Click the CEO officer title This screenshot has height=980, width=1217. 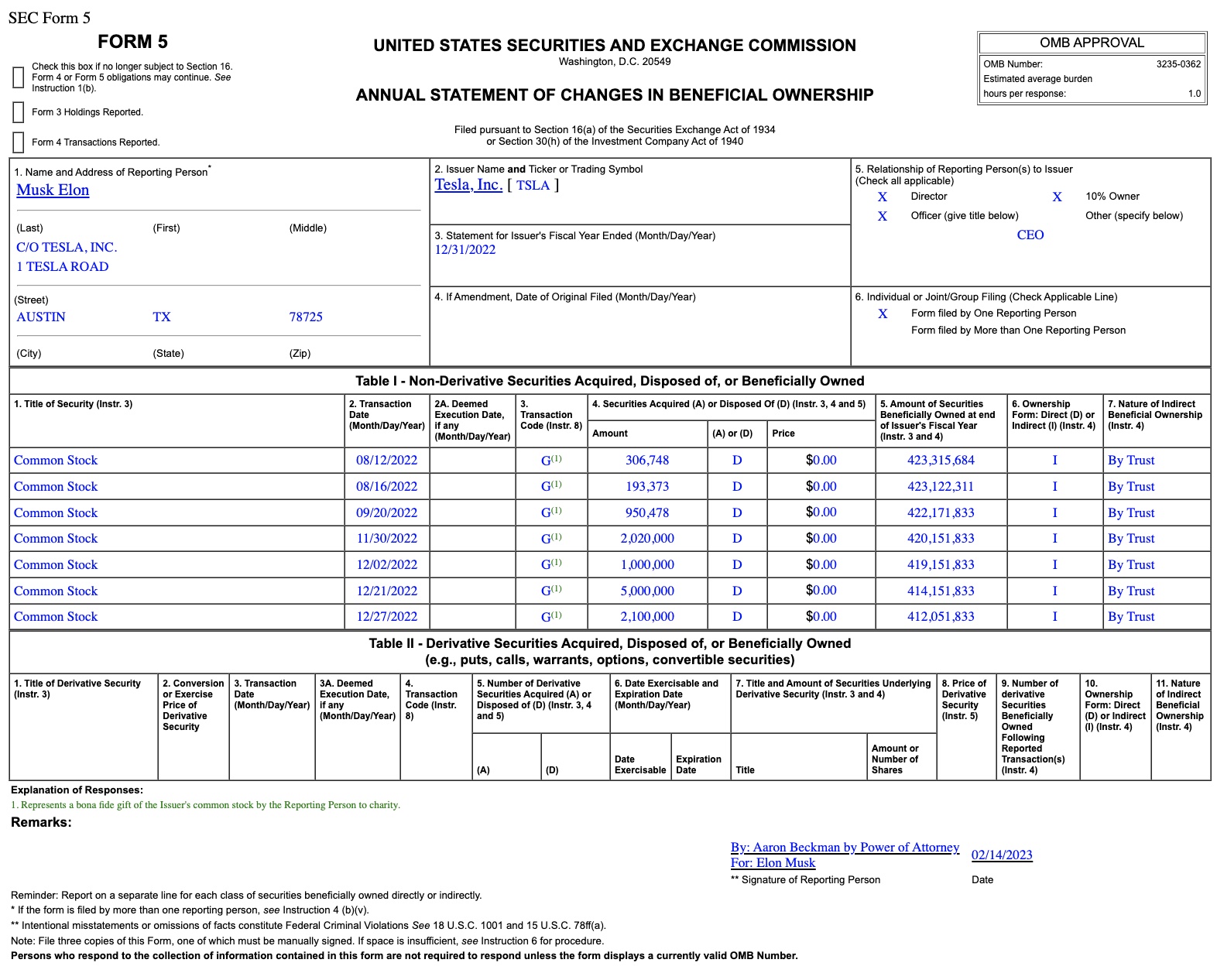click(1030, 235)
